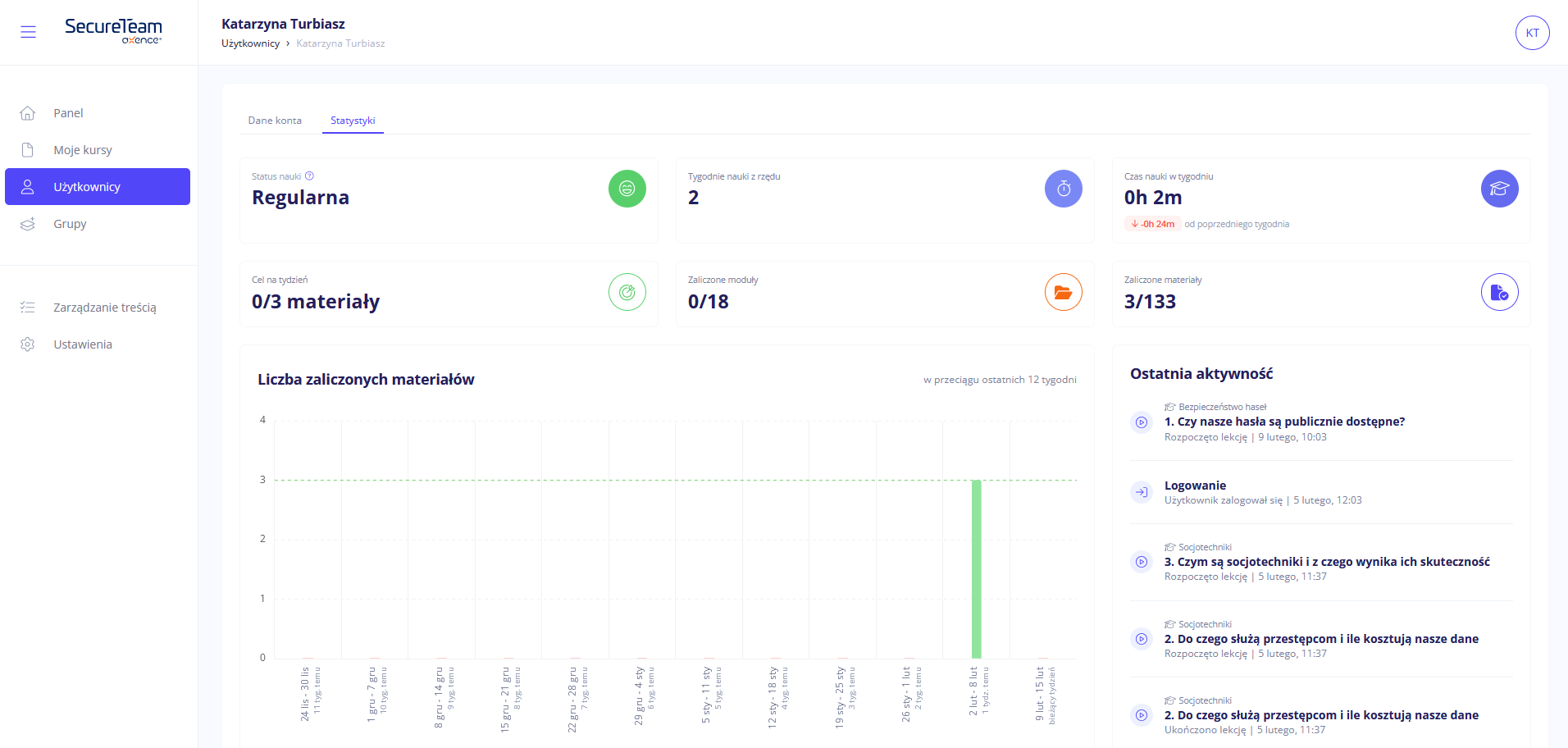
Task: Toggle the hamburger sidebar menu
Action: click(x=28, y=32)
